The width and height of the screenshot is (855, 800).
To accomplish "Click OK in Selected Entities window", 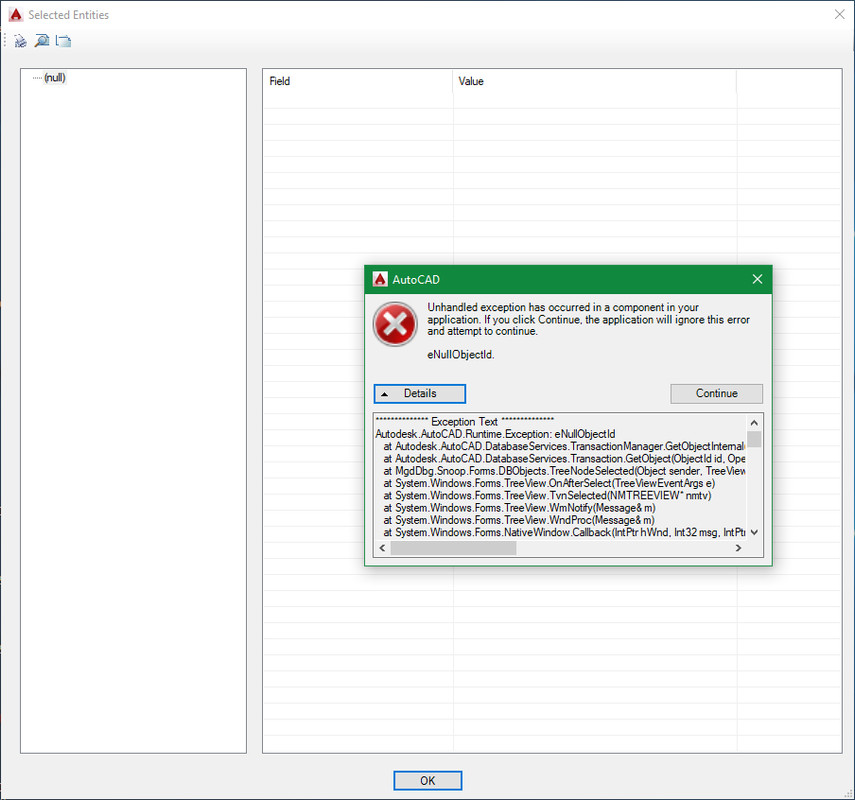I will coord(428,780).
